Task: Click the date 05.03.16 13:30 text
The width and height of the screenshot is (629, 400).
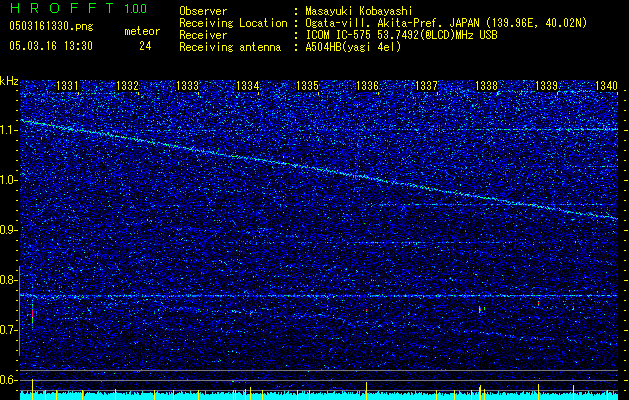Action: click(x=51, y=46)
